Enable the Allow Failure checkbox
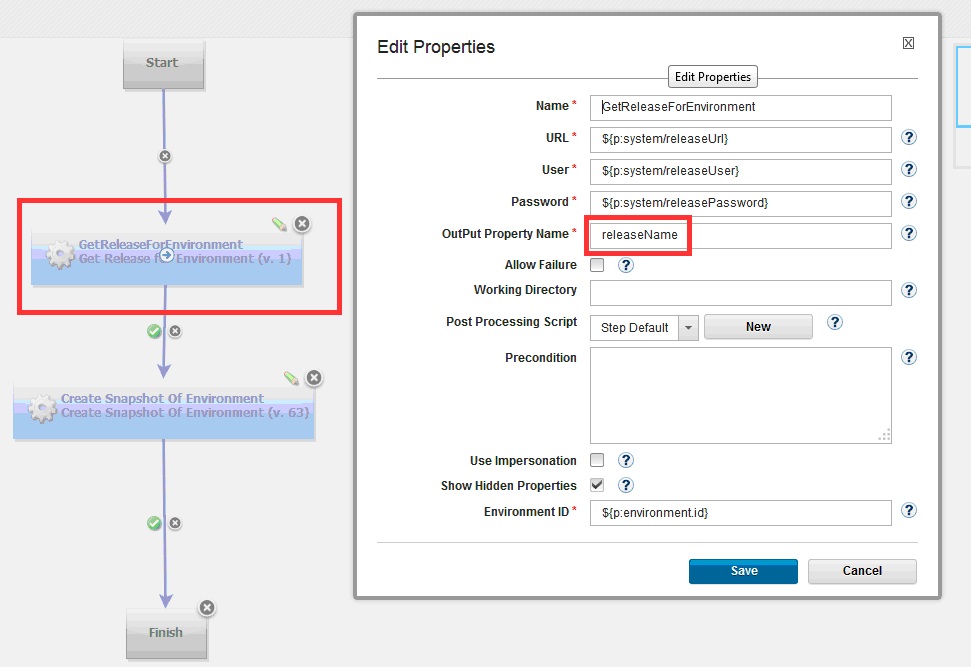971x667 pixels. 597,266
